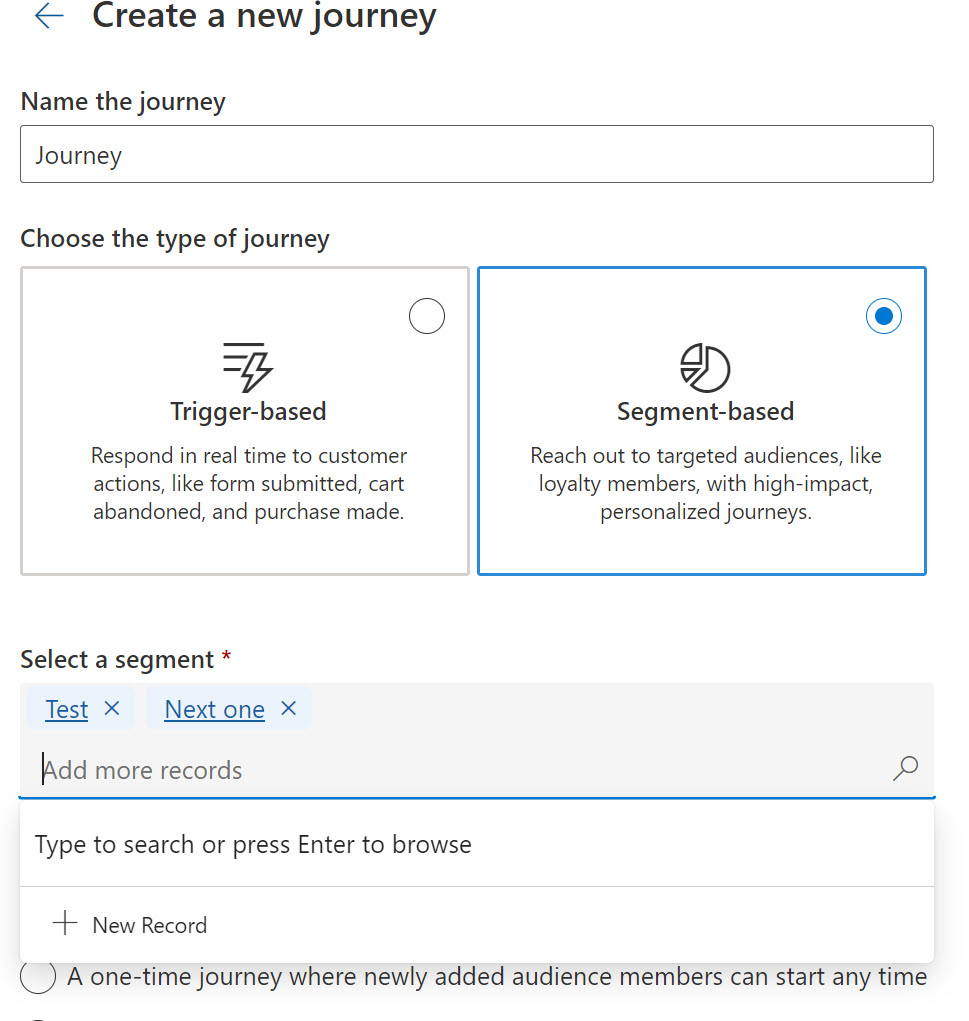This screenshot has height=1021, width=969.
Task: Select the Trigger-based radio button
Action: pyautogui.click(x=427, y=316)
